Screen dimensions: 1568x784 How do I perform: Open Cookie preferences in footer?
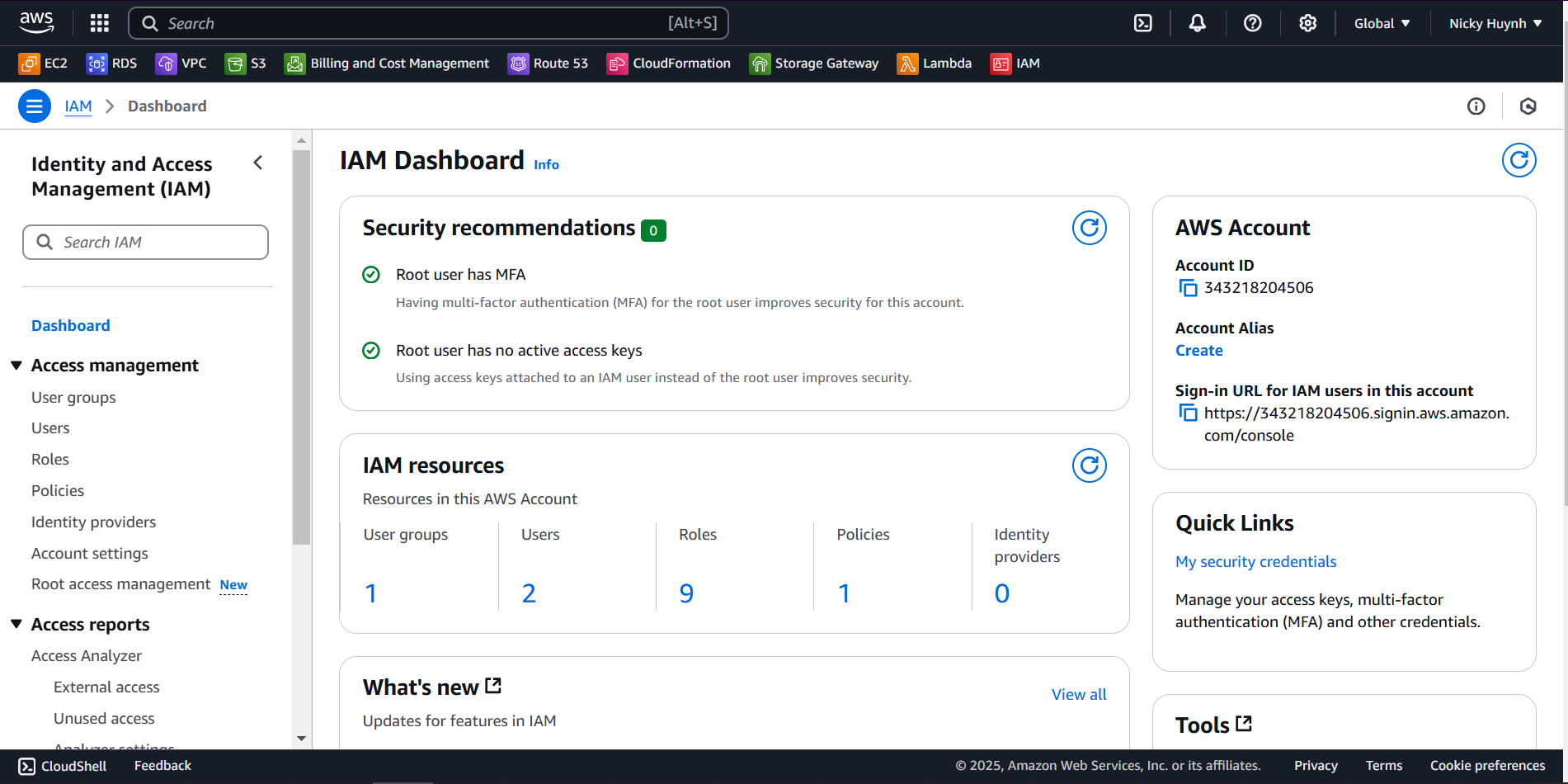(1487, 766)
